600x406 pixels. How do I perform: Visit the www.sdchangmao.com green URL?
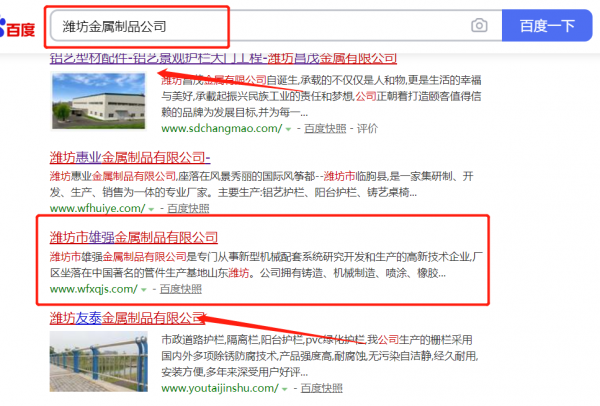click(x=222, y=129)
